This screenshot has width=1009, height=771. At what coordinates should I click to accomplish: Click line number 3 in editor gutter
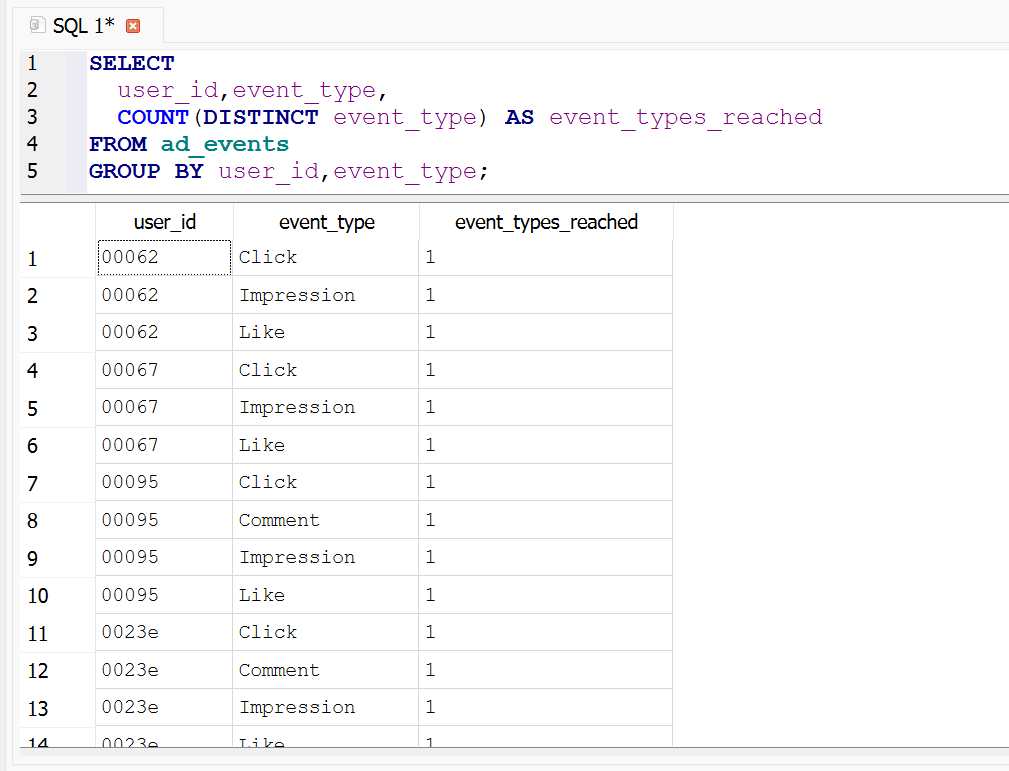click(32, 117)
